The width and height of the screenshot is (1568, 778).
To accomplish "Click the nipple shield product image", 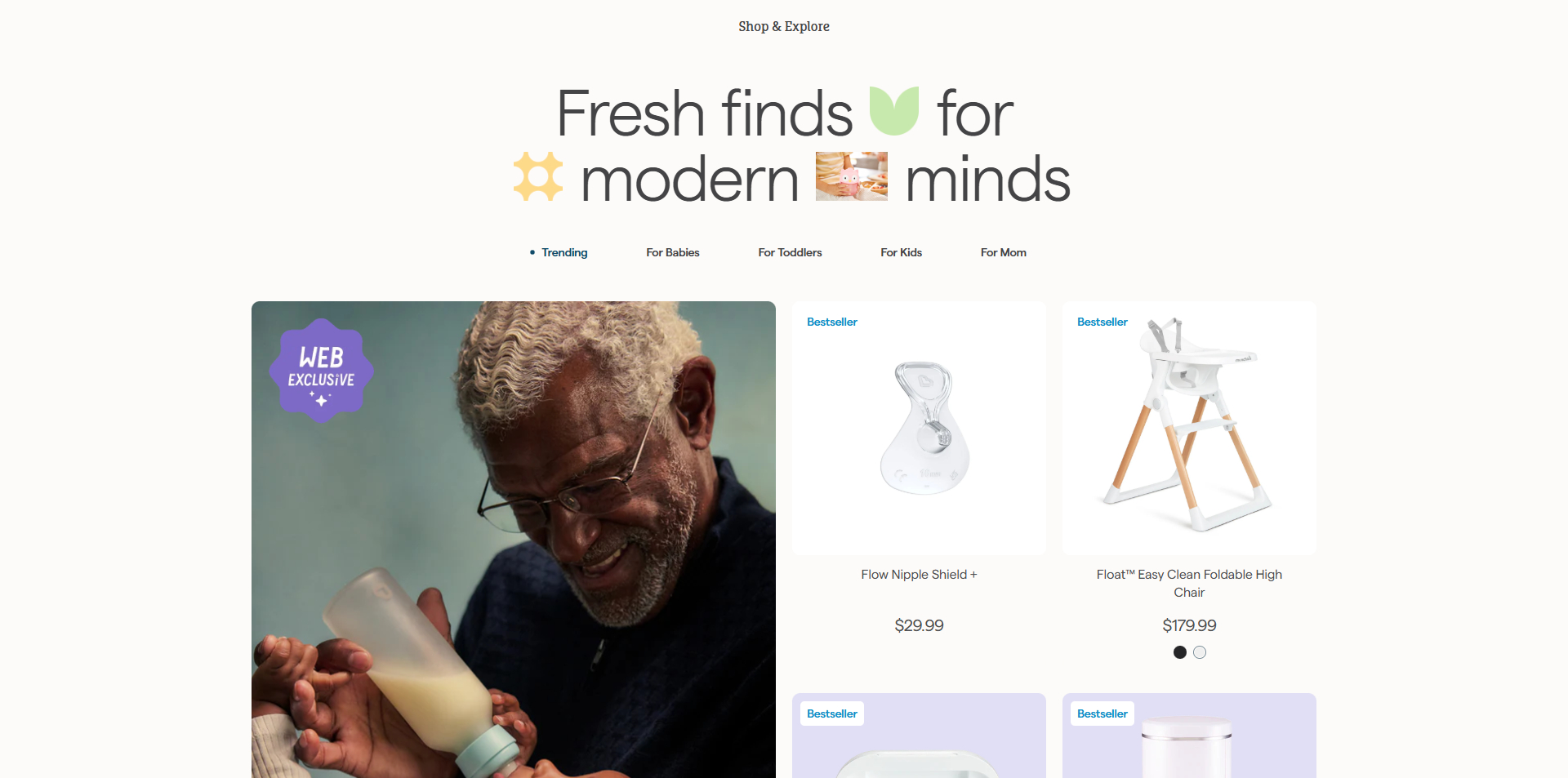I will [x=925, y=429].
